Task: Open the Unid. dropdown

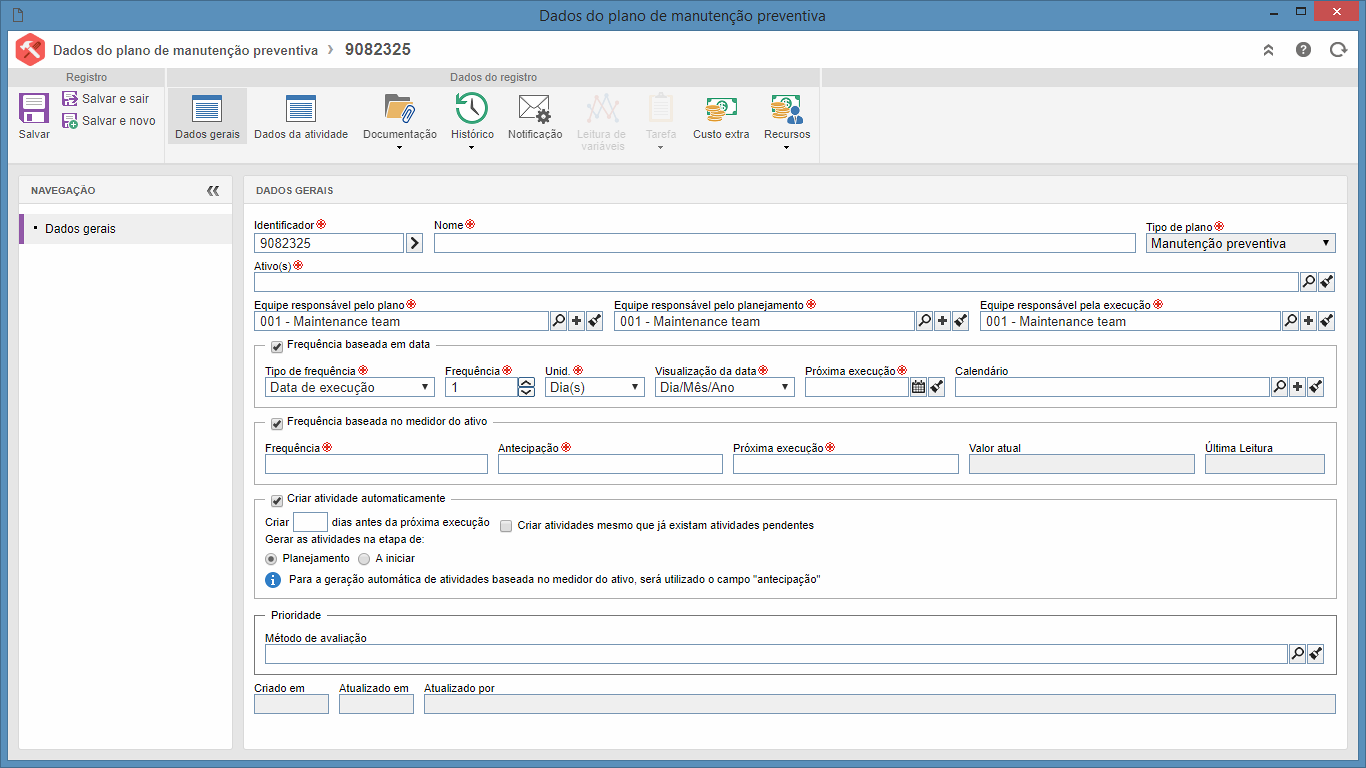Action: pyautogui.click(x=595, y=387)
